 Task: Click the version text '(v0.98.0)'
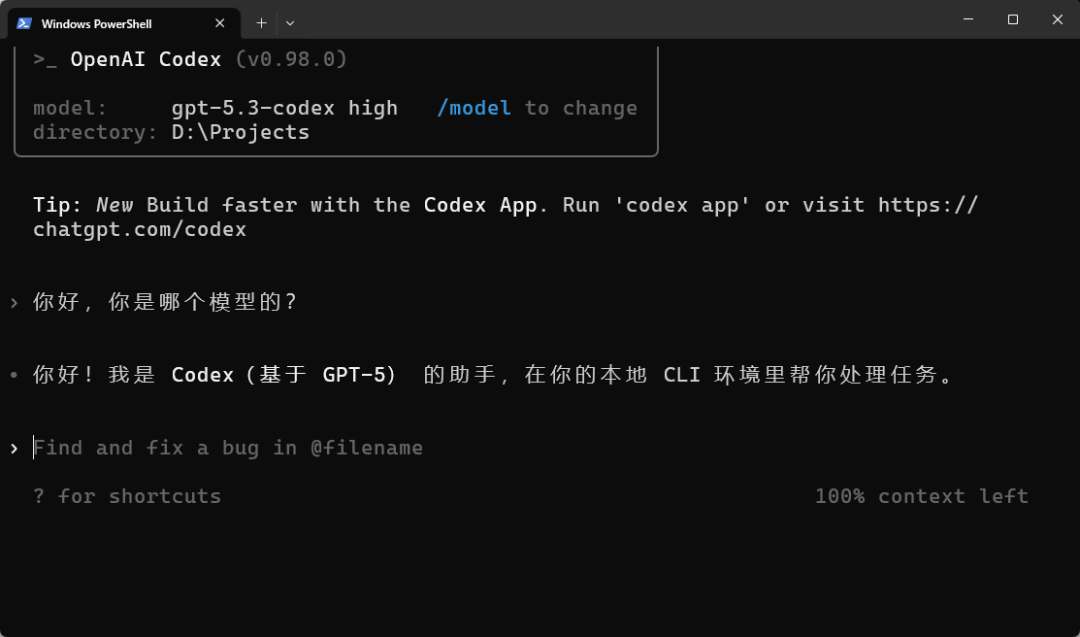click(x=291, y=59)
